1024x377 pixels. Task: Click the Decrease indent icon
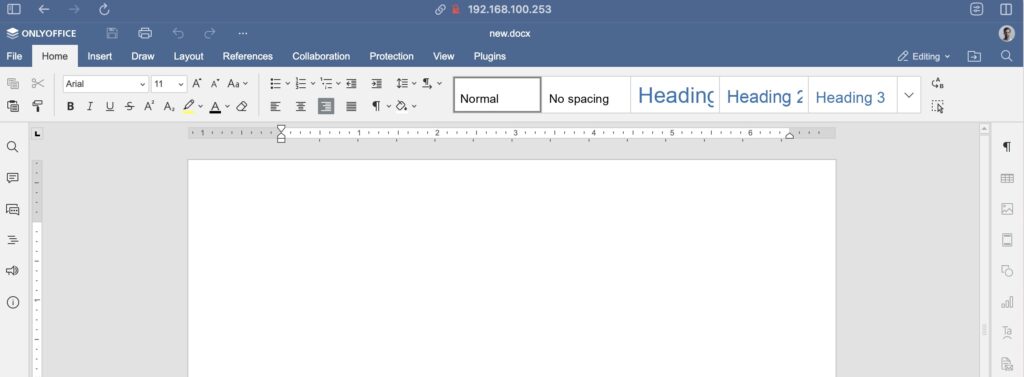351,84
